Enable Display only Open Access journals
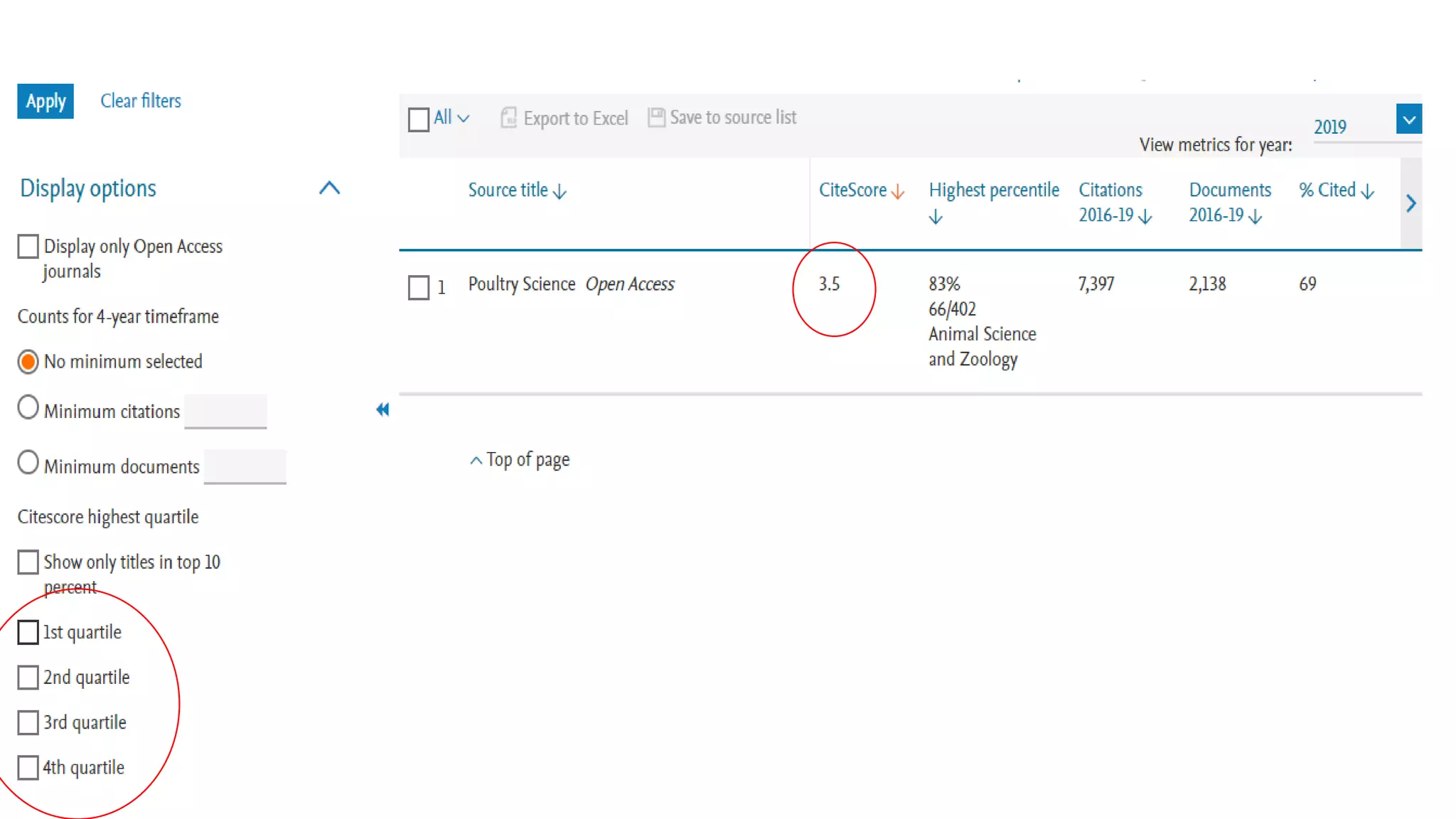The image size is (1456, 819). tap(28, 247)
